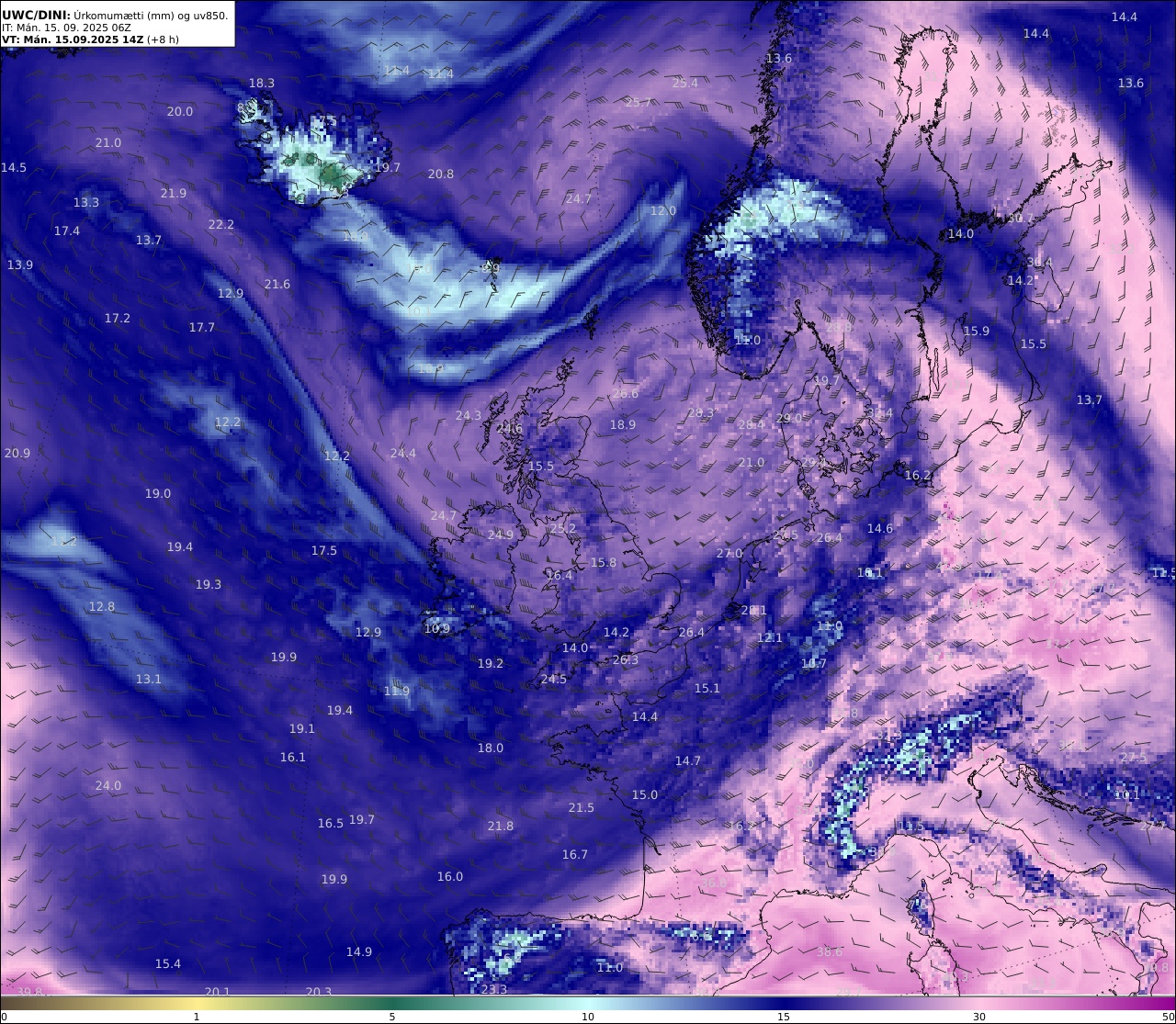This screenshot has height=1024, width=1176.
Task: Click the UWC/DINI title text in header
Action: coord(36,15)
